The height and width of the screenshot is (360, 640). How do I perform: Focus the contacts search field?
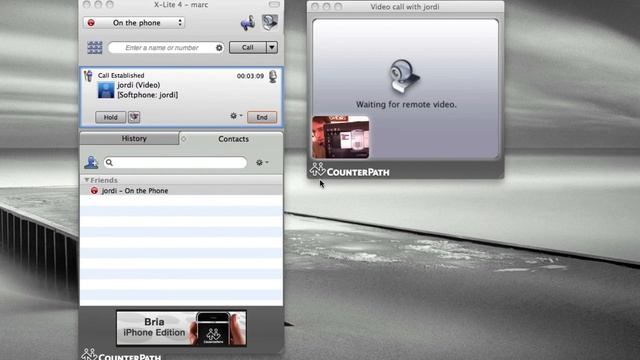pos(175,162)
